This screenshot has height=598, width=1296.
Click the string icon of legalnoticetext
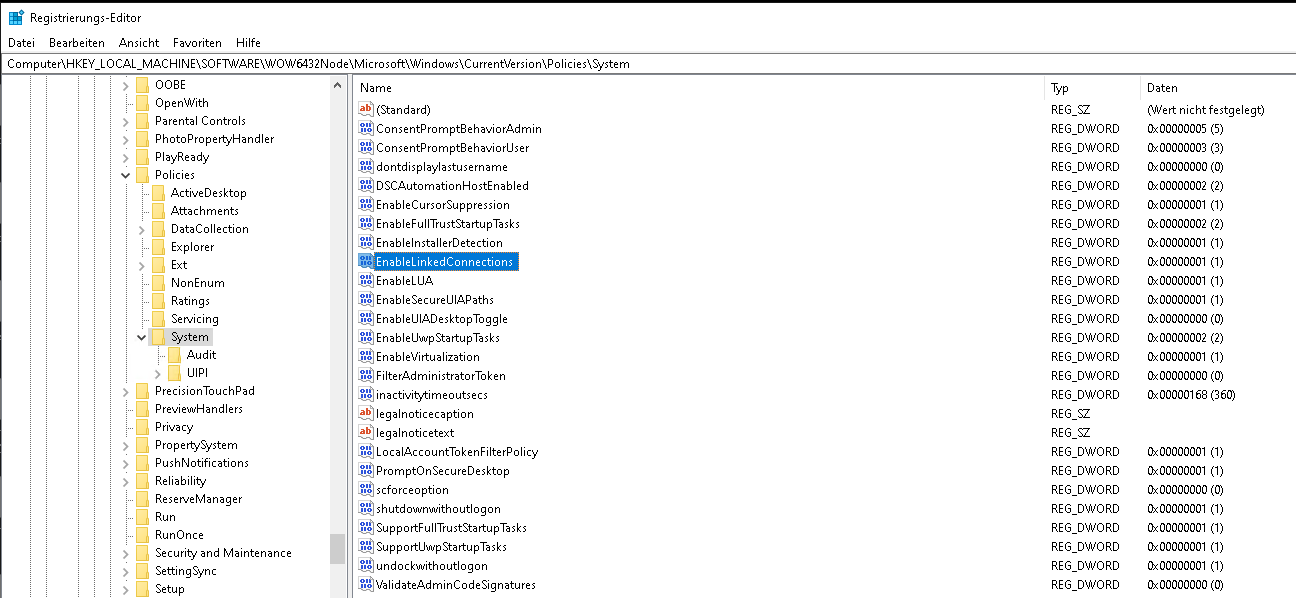tap(365, 432)
